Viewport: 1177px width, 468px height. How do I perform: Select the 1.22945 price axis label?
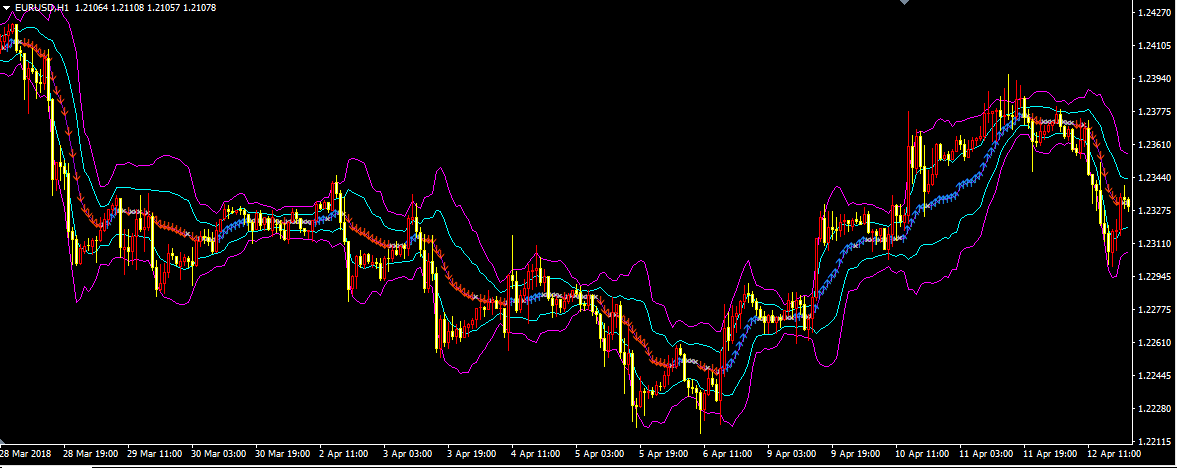coord(1155,277)
